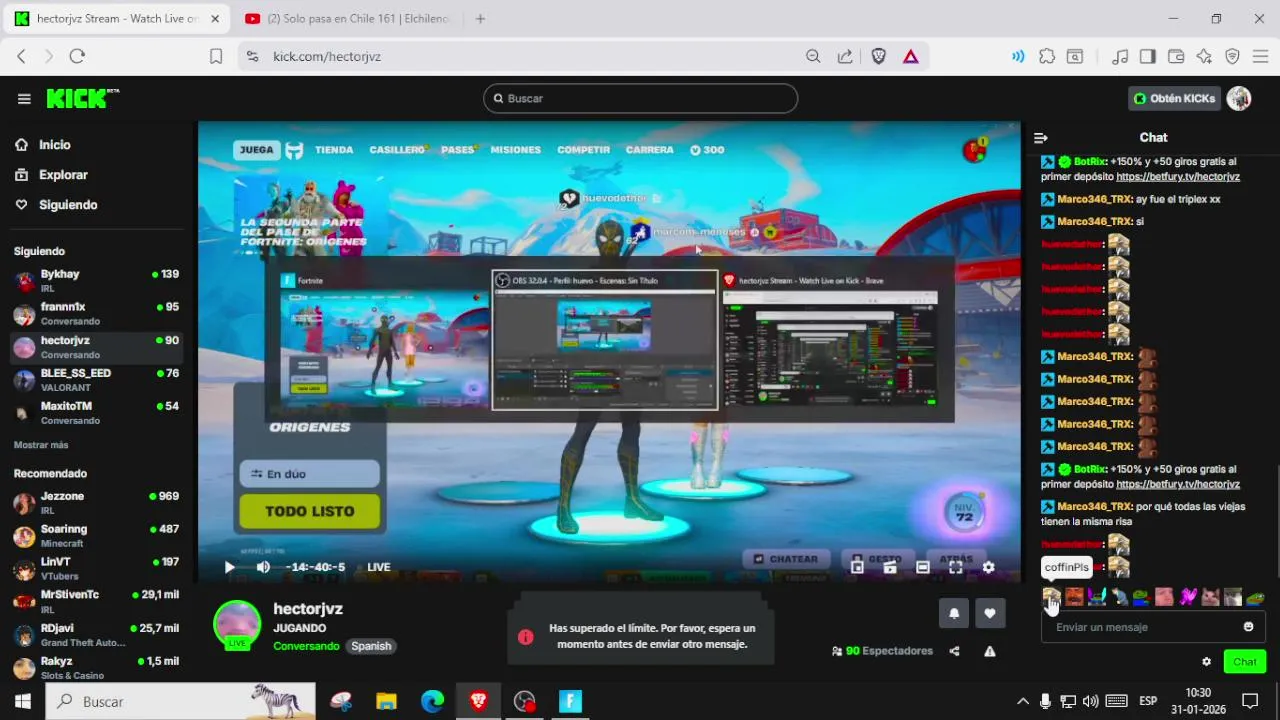Open Jezzone recommended channel
The width and height of the screenshot is (1280, 720).
tap(96, 502)
